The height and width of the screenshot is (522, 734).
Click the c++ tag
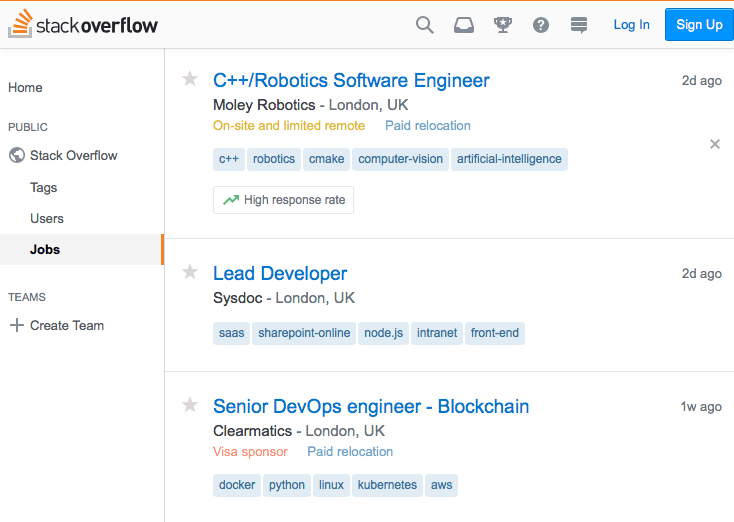coord(229,159)
